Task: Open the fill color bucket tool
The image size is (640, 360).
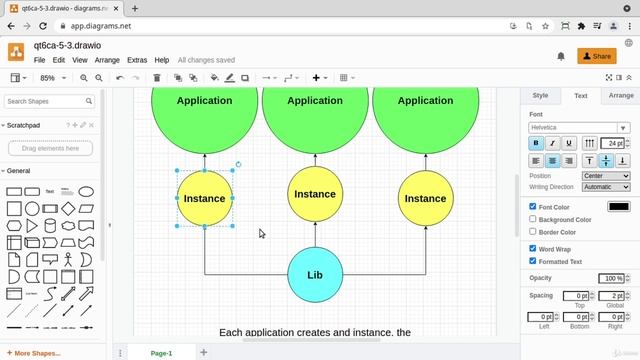Action: (x=214, y=78)
